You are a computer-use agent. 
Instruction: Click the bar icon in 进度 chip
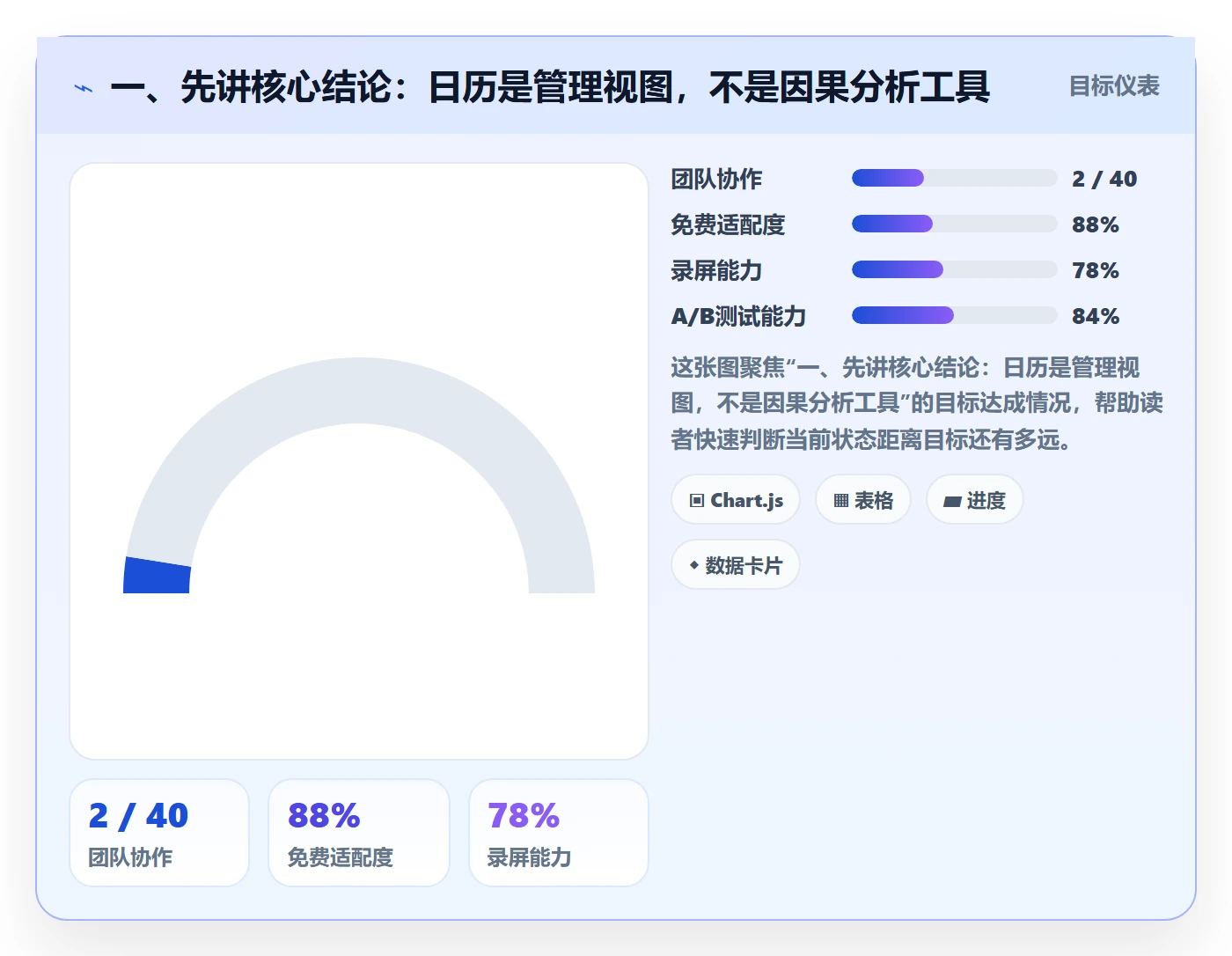952,502
